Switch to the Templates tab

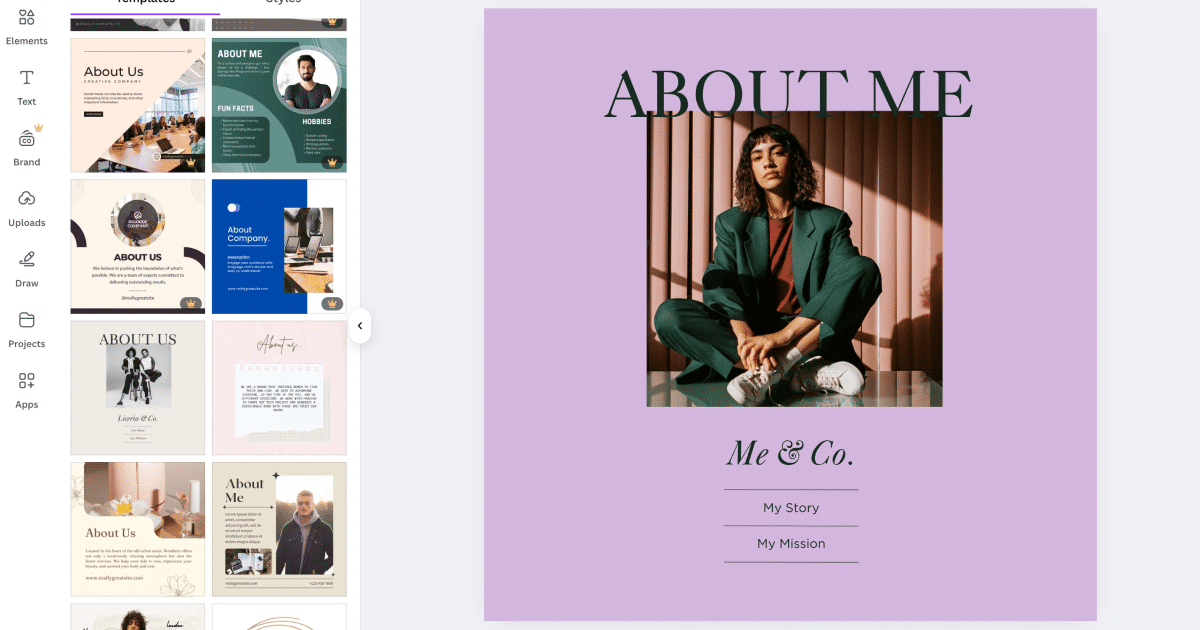[x=146, y=3]
